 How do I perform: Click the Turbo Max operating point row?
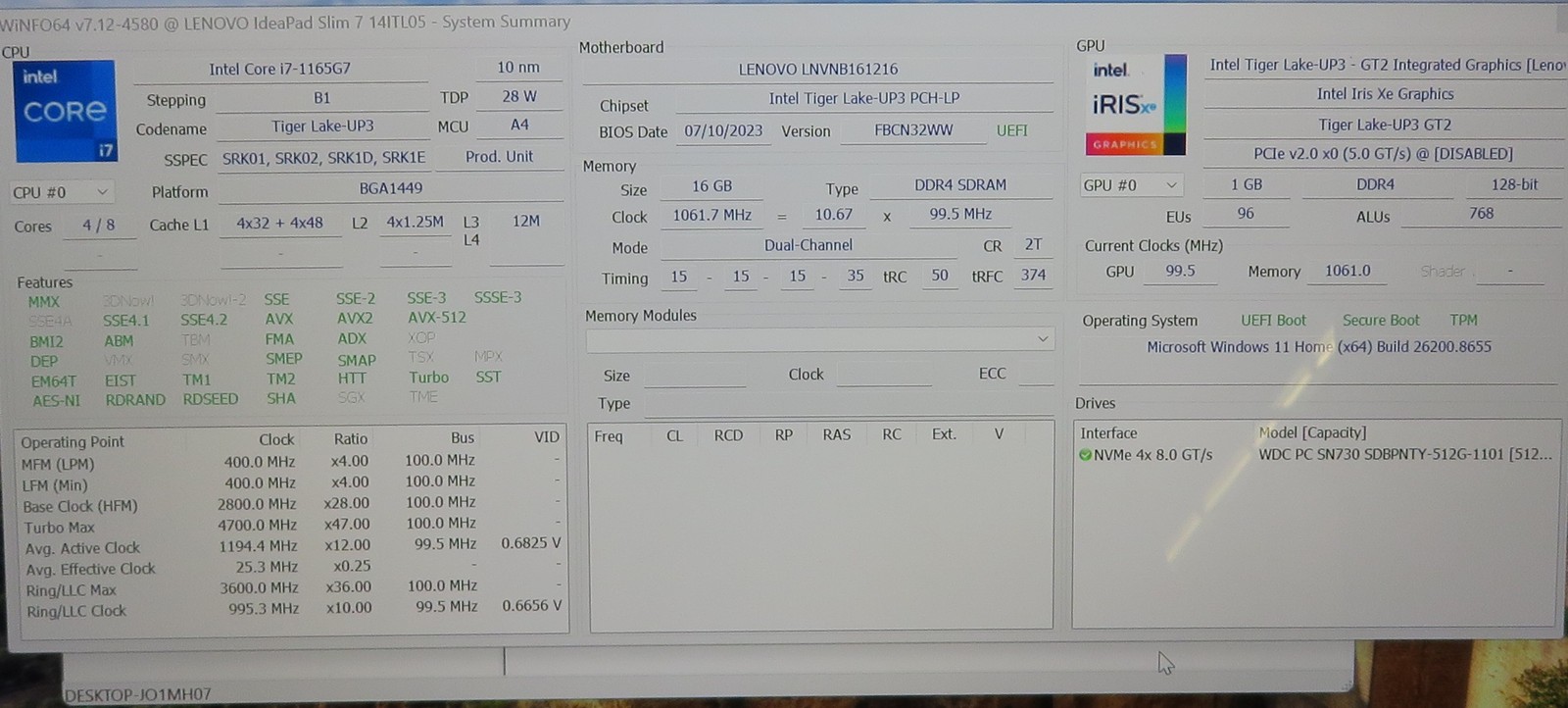point(292,526)
